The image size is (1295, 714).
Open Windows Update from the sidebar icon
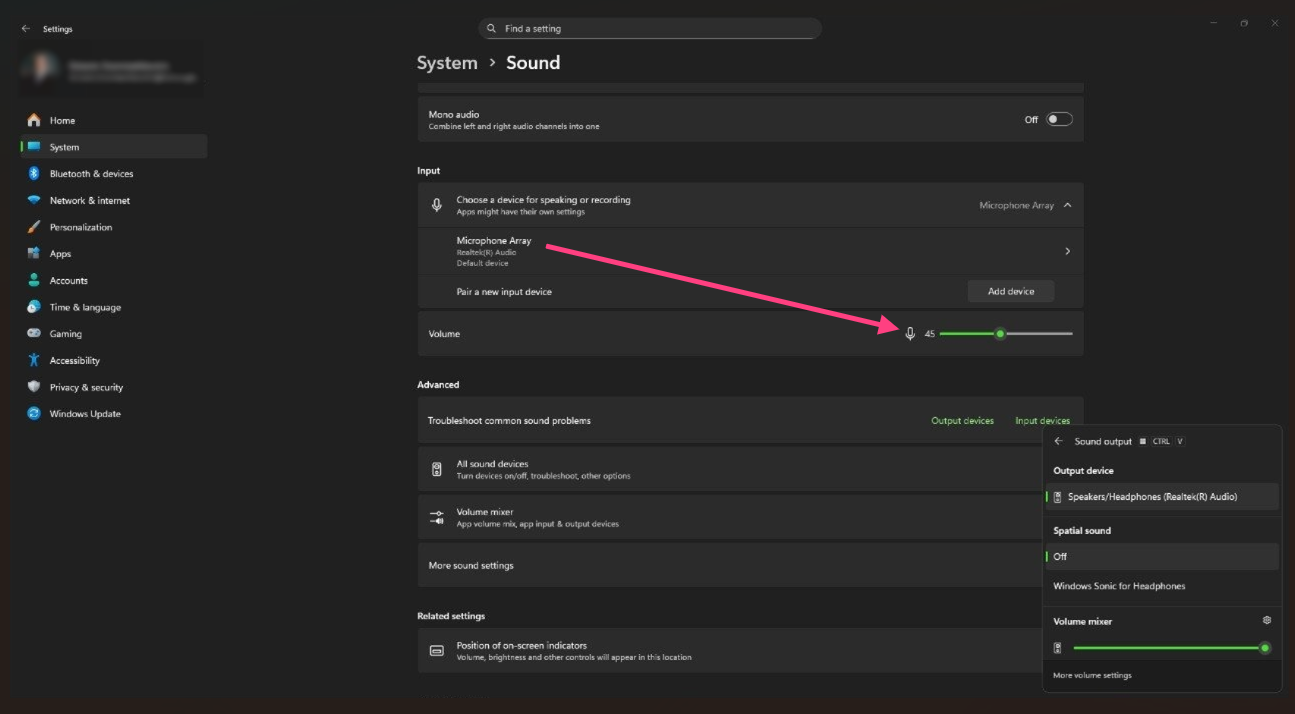[x=34, y=414]
